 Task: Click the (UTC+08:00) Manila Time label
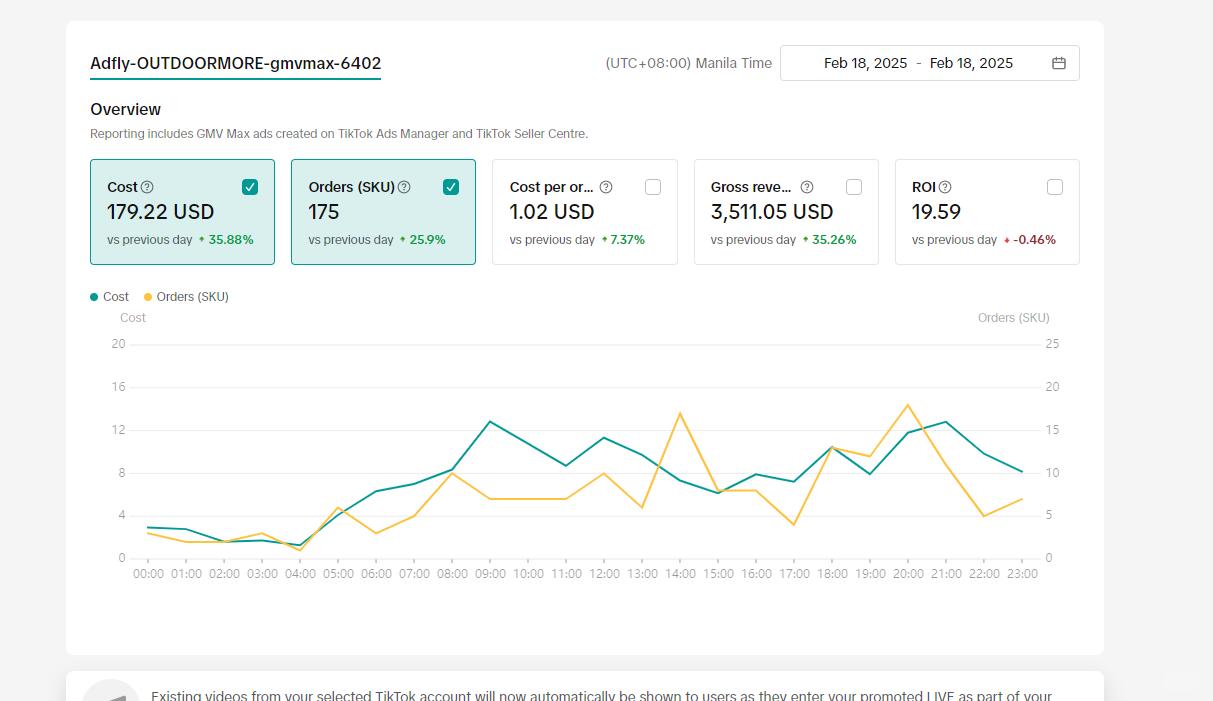[x=689, y=63]
